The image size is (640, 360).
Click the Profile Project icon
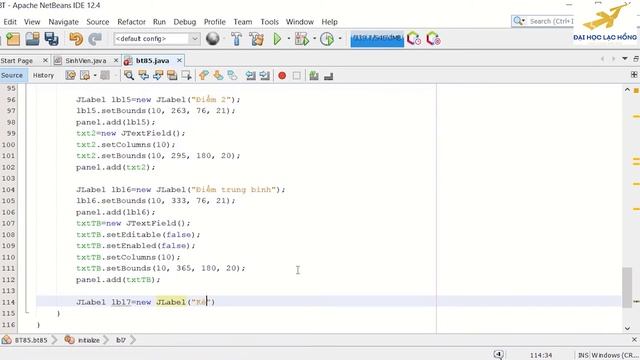[x=327, y=39]
